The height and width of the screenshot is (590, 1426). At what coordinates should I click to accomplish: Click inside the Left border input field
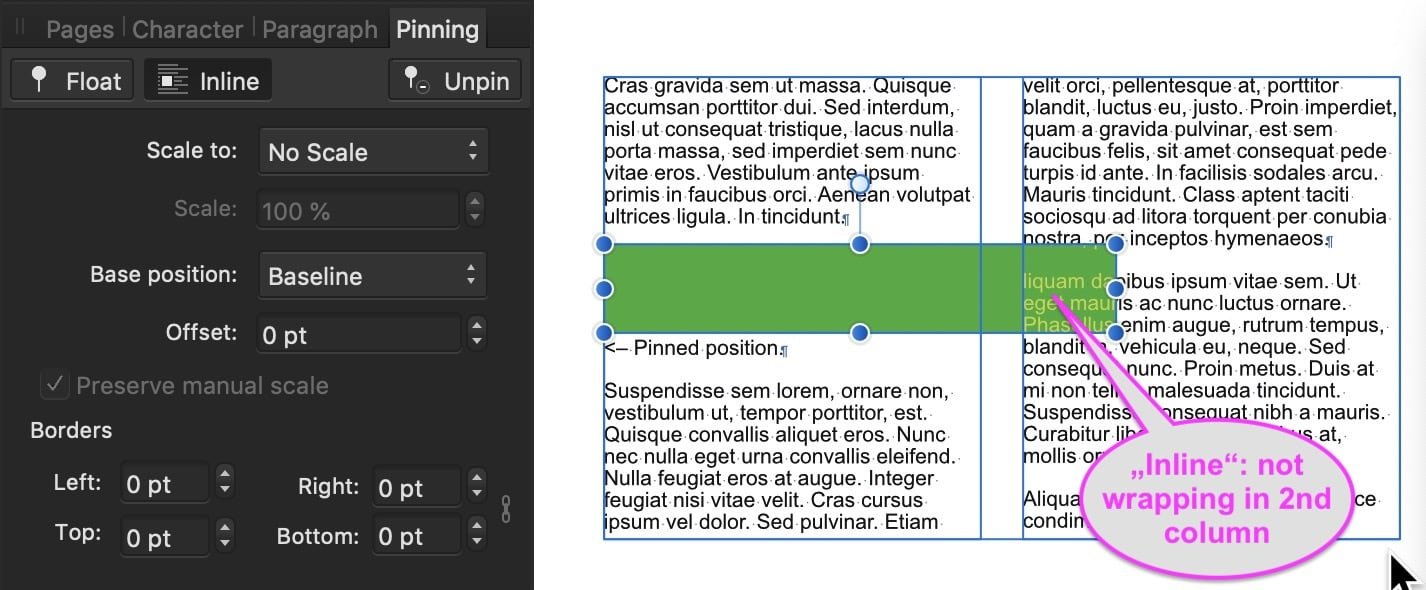tap(165, 481)
